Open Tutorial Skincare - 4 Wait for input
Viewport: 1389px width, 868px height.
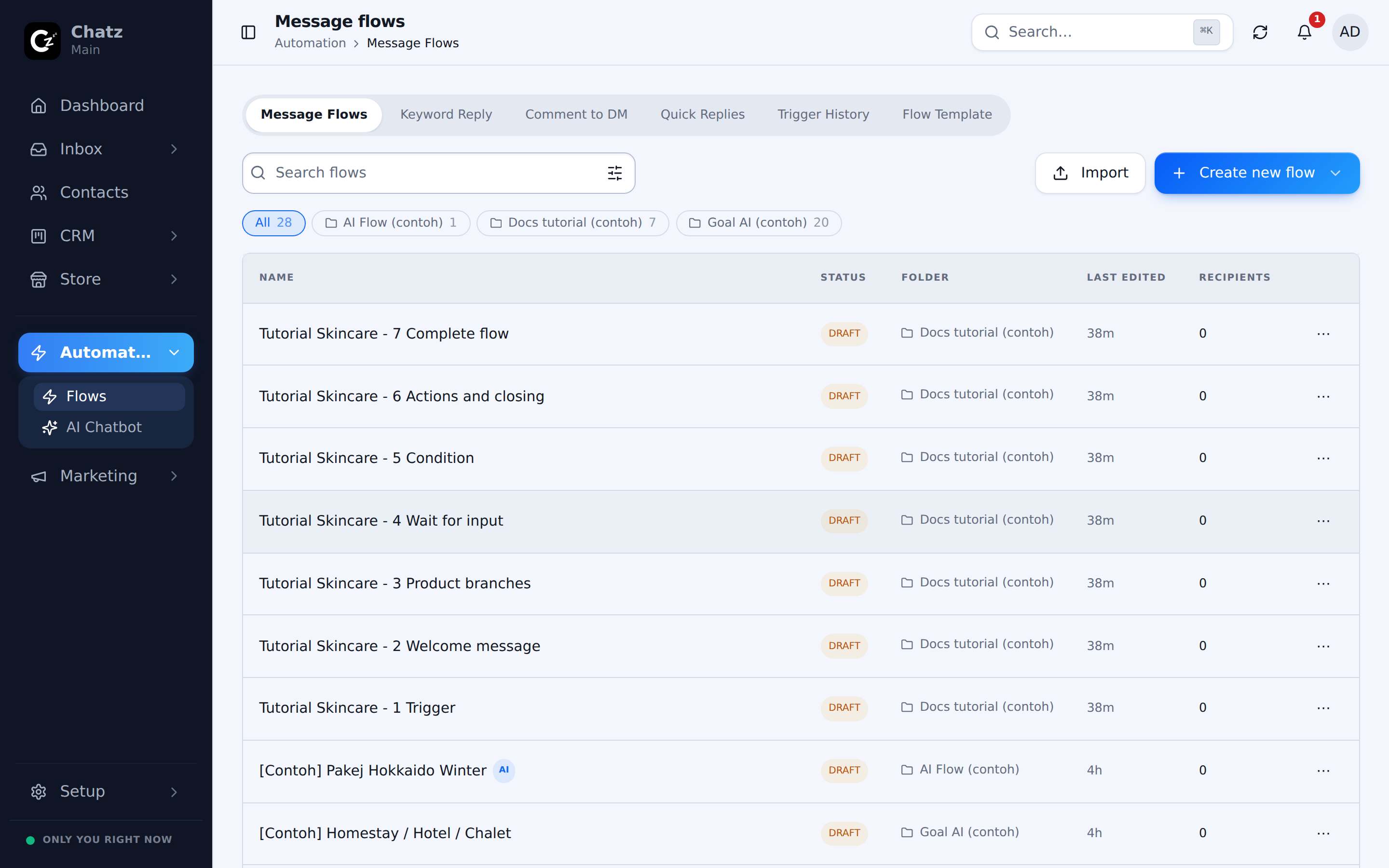pos(381,521)
